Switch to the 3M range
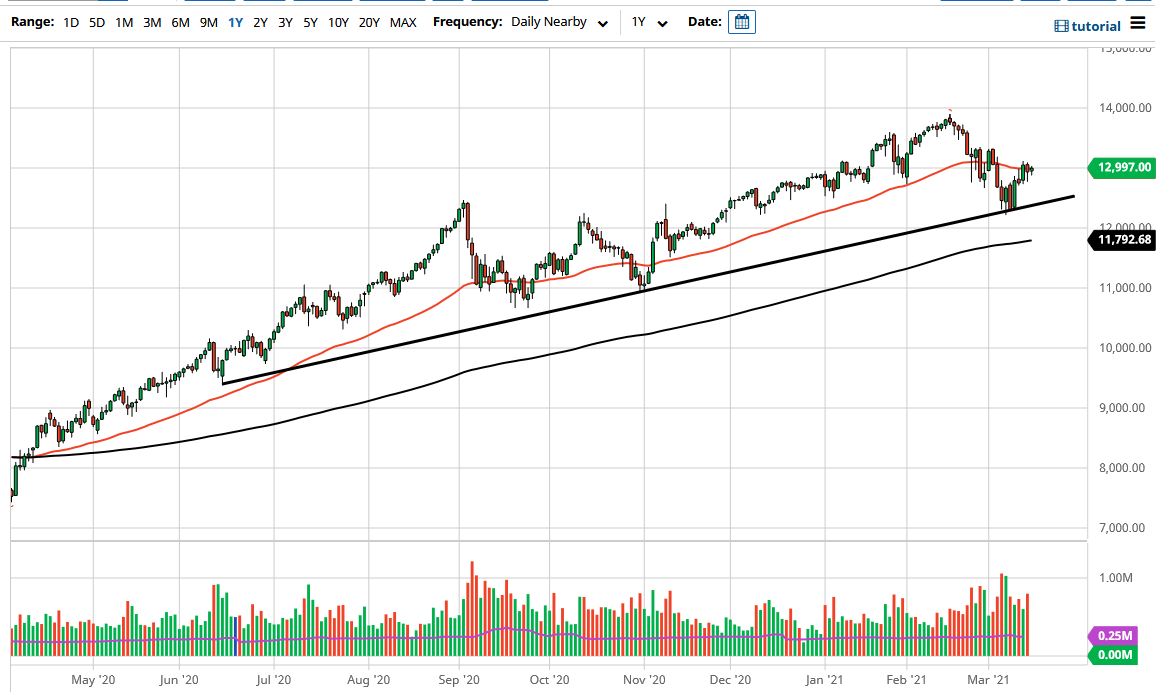Image resolution: width=1160 pixels, height=699 pixels. point(151,21)
